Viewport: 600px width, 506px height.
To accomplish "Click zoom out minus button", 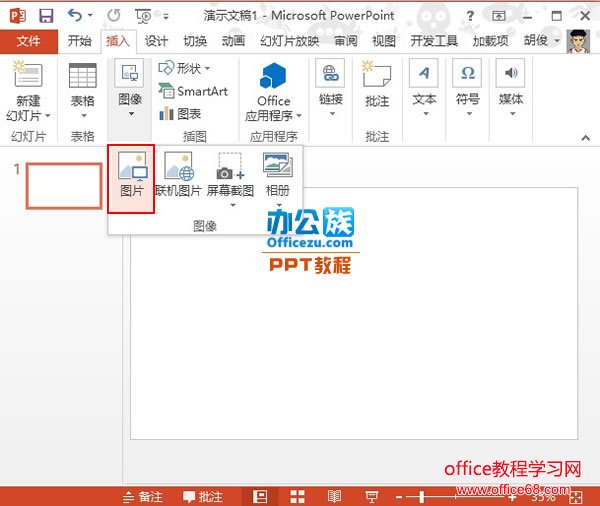I will [398, 497].
